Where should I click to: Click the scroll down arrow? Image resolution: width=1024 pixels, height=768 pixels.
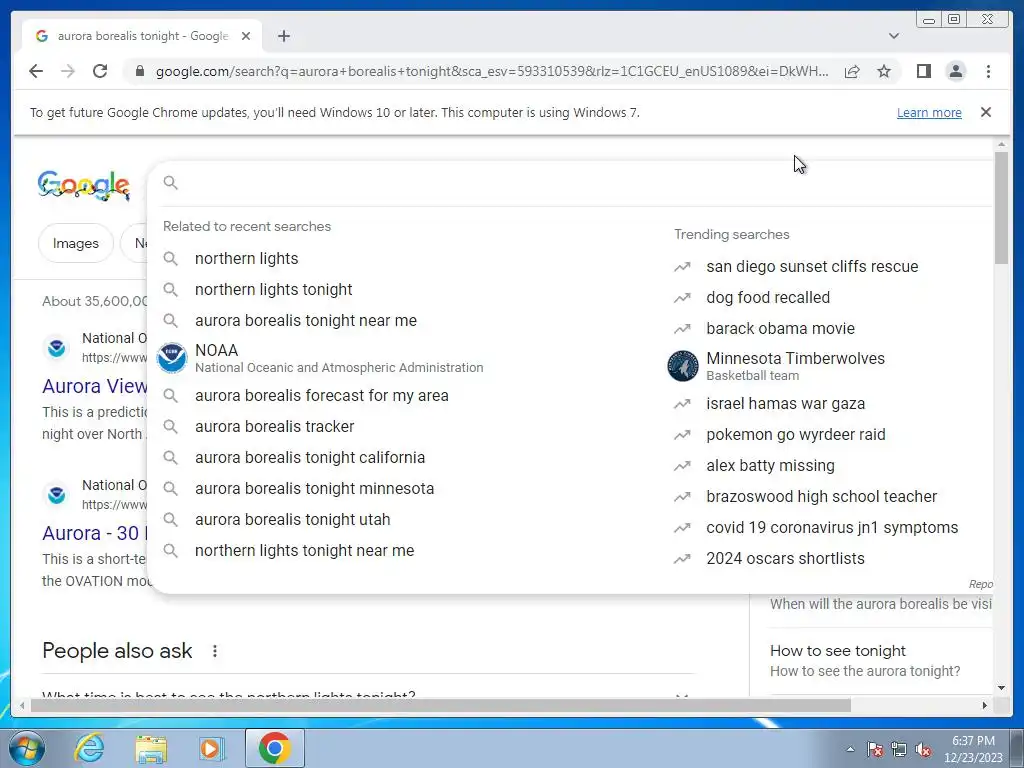[x=1001, y=688]
